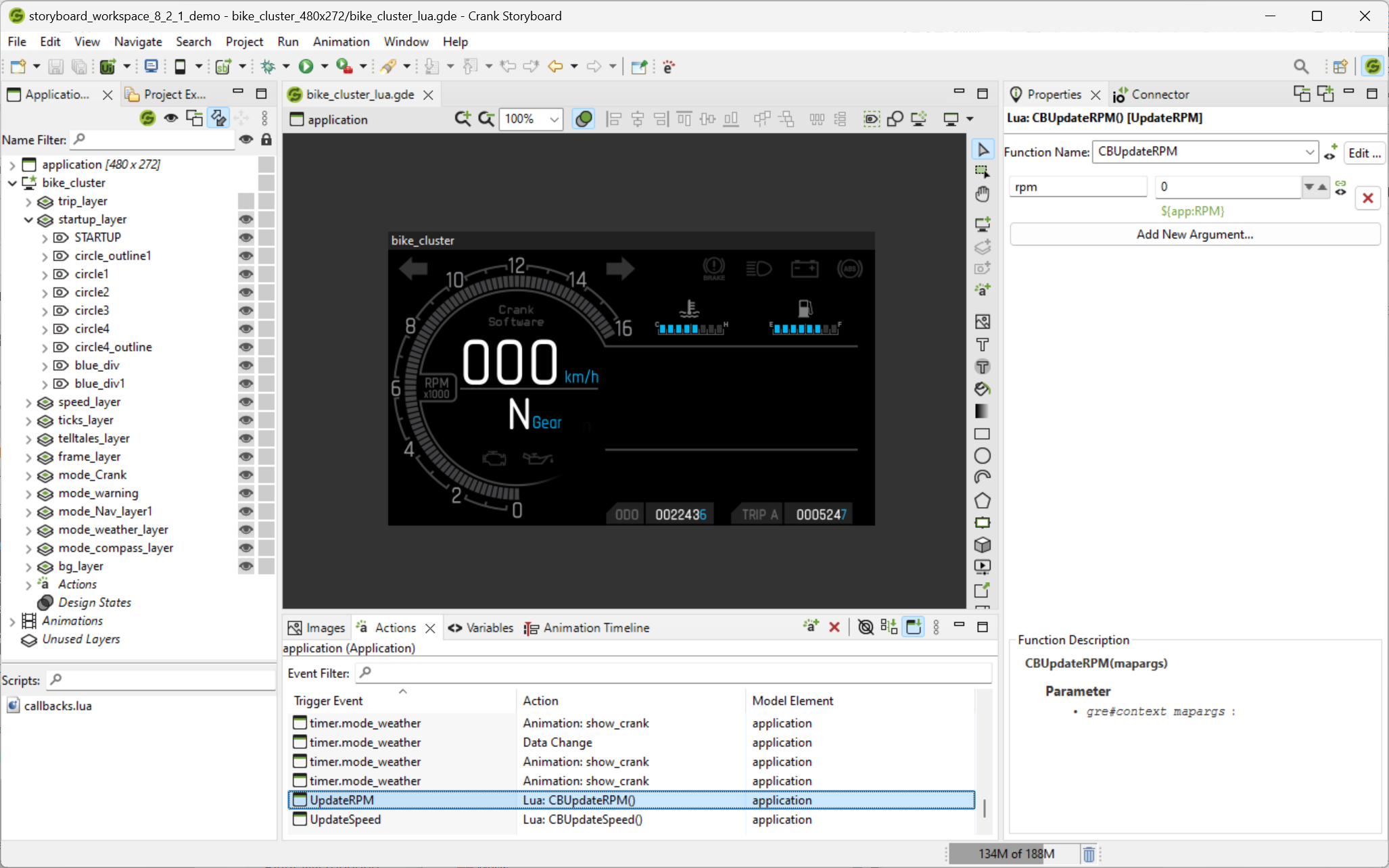Select the text tool
This screenshot has width=1389, height=868.
983,345
